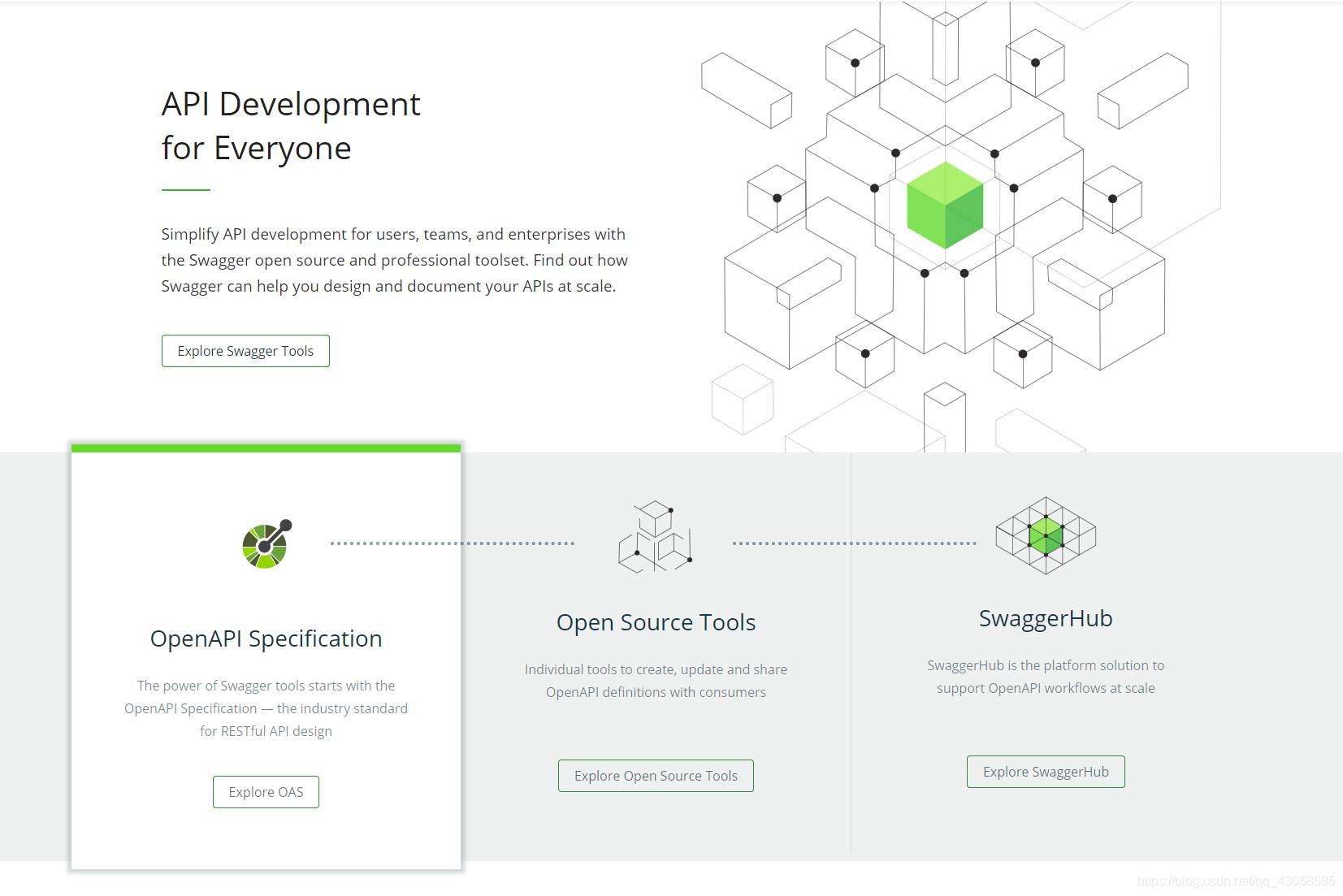Open the Explore SwaggerHub button
The height and width of the screenshot is (896, 1343).
[x=1046, y=772]
